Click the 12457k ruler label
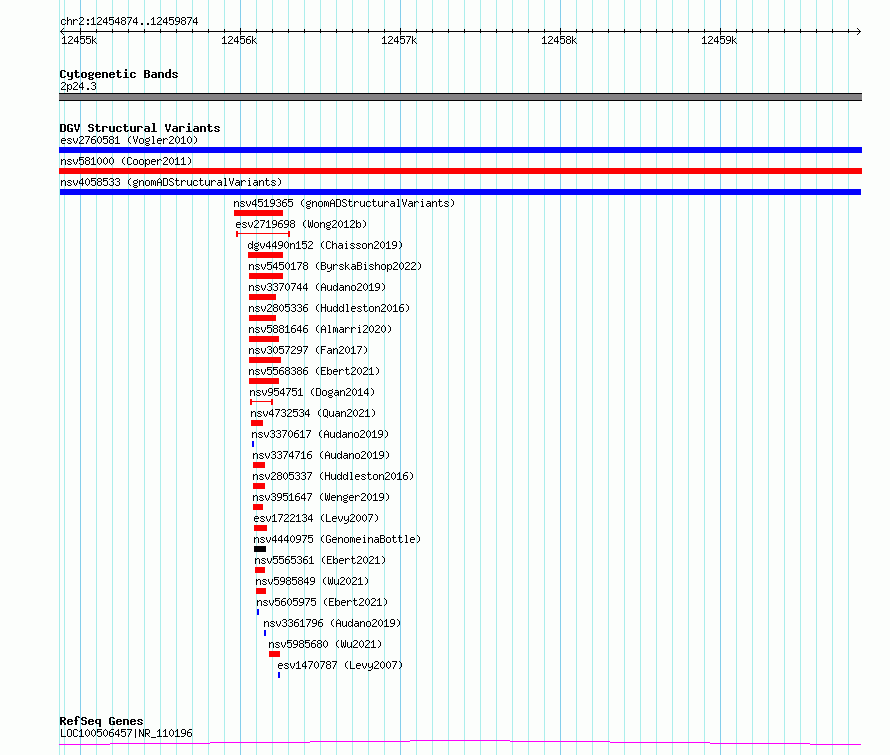Image resolution: width=890 pixels, height=755 pixels. tap(399, 40)
